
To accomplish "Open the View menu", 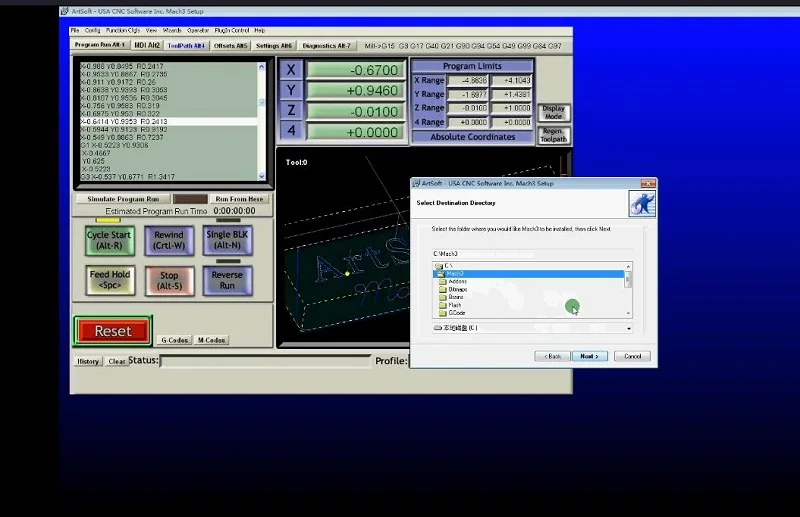I will point(152,31).
